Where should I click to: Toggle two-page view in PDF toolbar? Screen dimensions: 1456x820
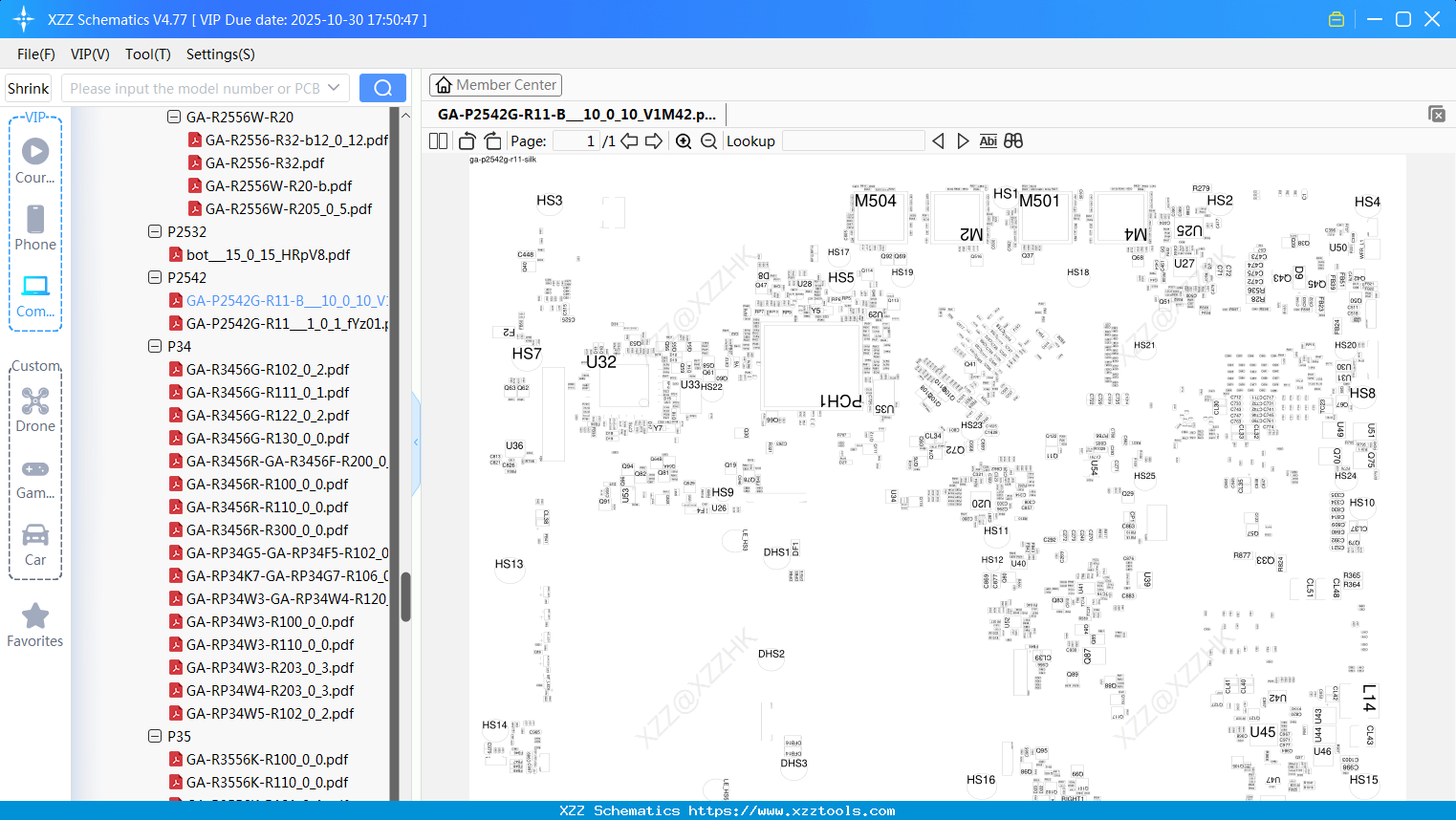438,140
